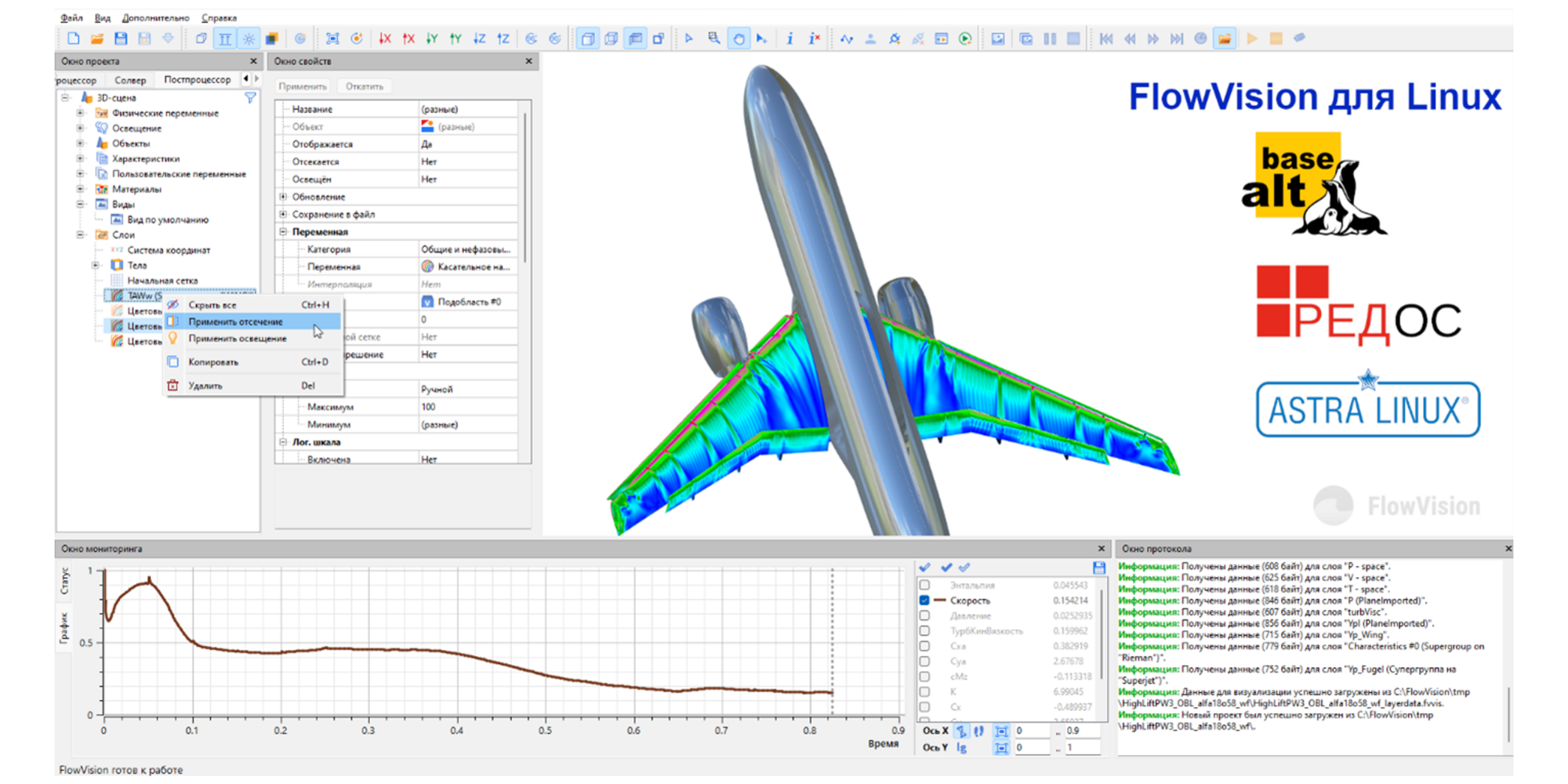Open the Дополнительно menu
Image resolution: width=1568 pixels, height=784 pixels.
pos(155,17)
